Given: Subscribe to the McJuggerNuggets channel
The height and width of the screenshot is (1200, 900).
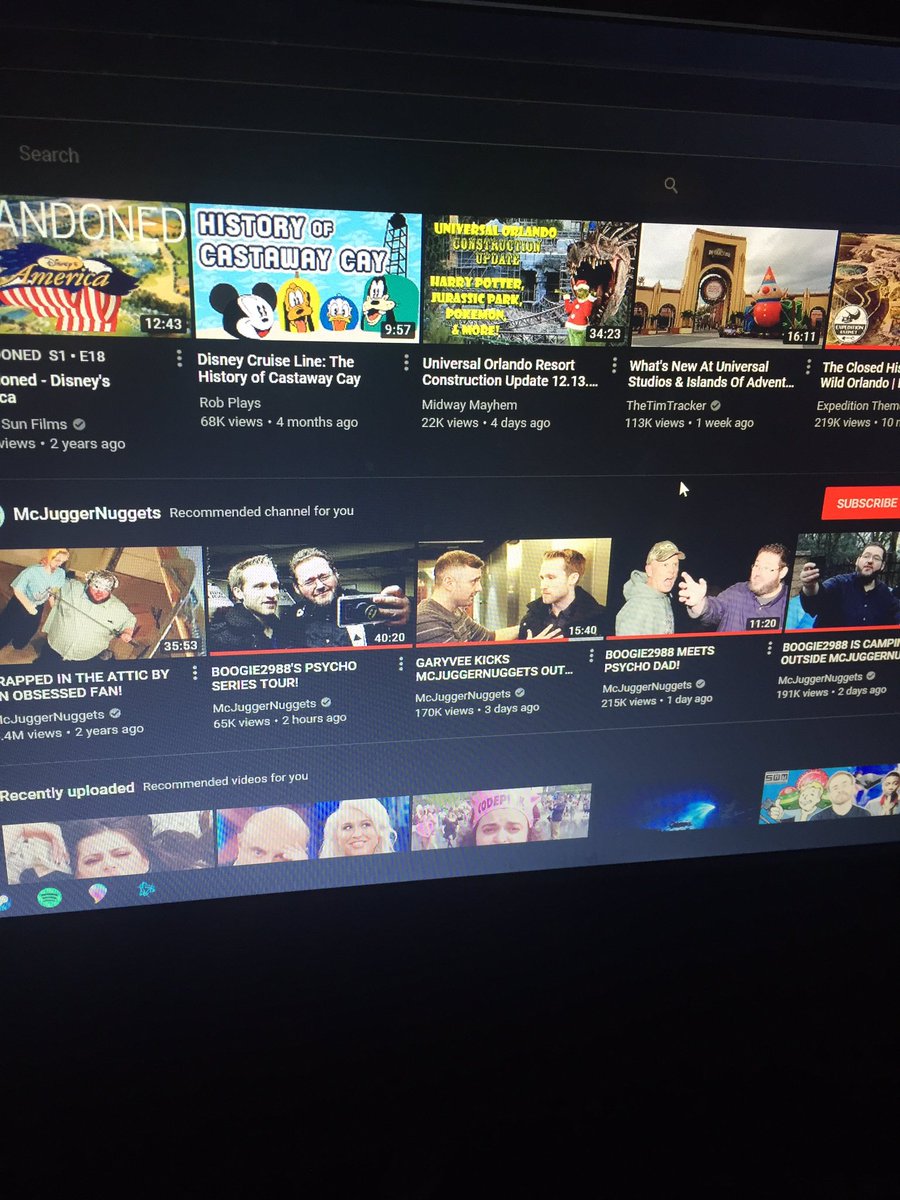Looking at the screenshot, I should pos(861,503).
